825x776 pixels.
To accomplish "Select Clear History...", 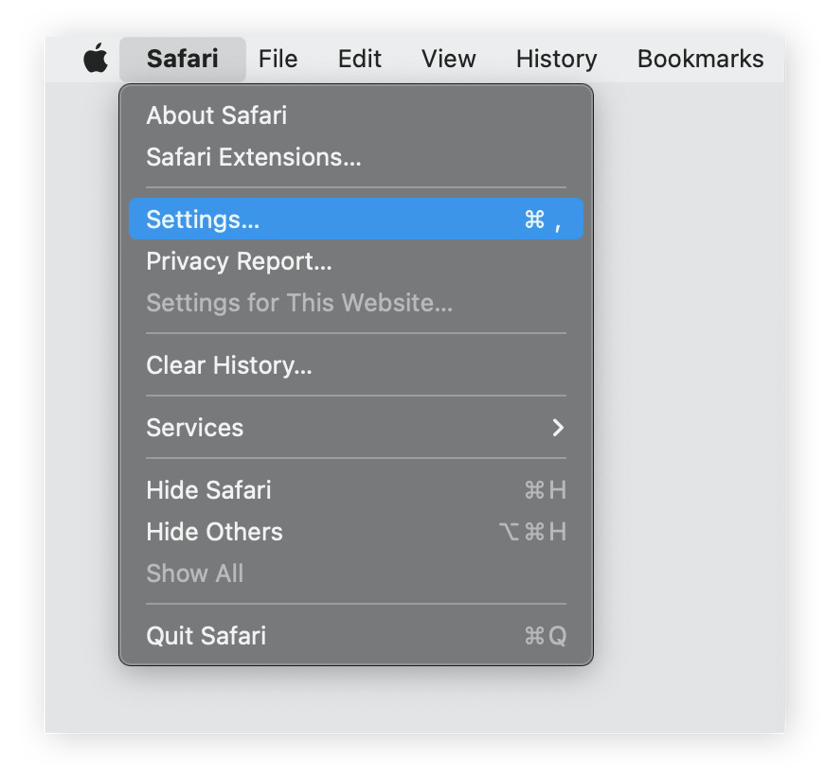I will point(228,365).
